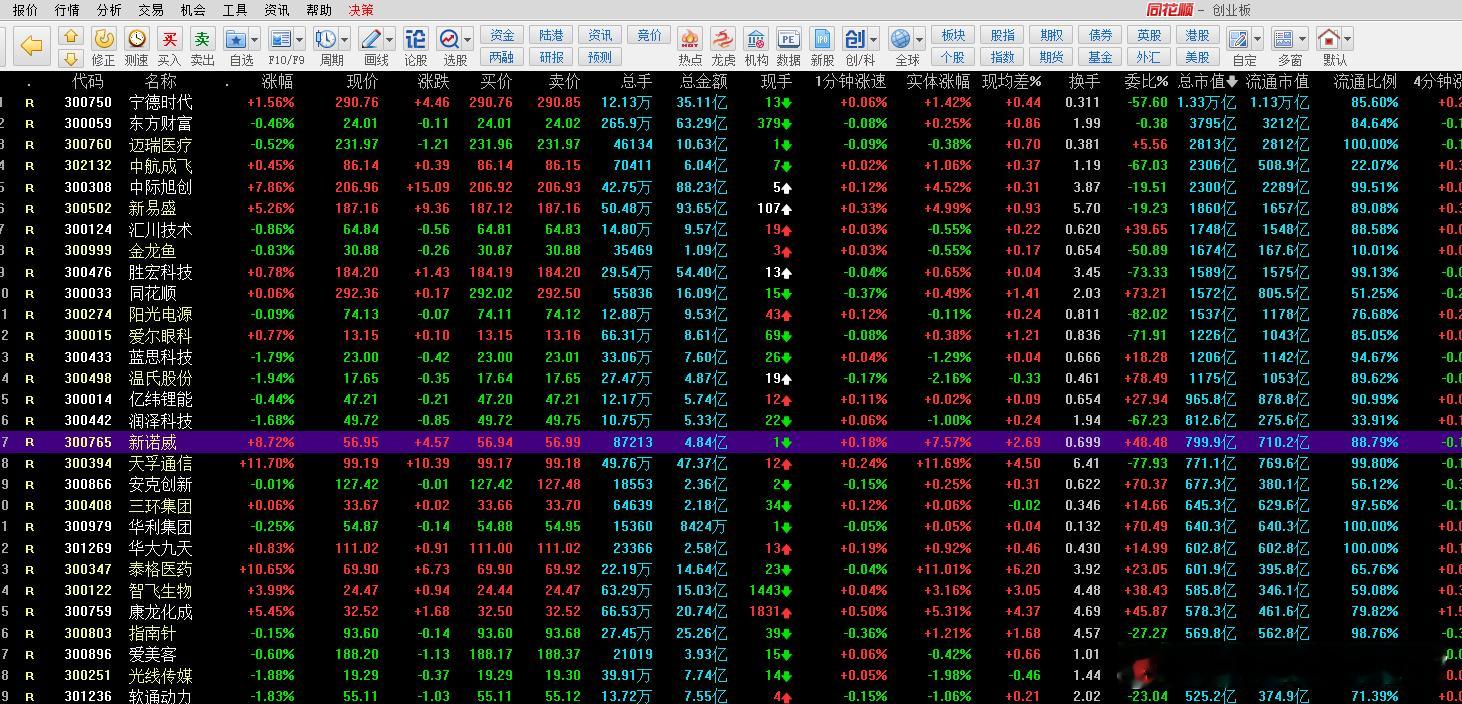Click the 陆港 button
The height and width of the screenshot is (704, 1462).
(x=551, y=35)
